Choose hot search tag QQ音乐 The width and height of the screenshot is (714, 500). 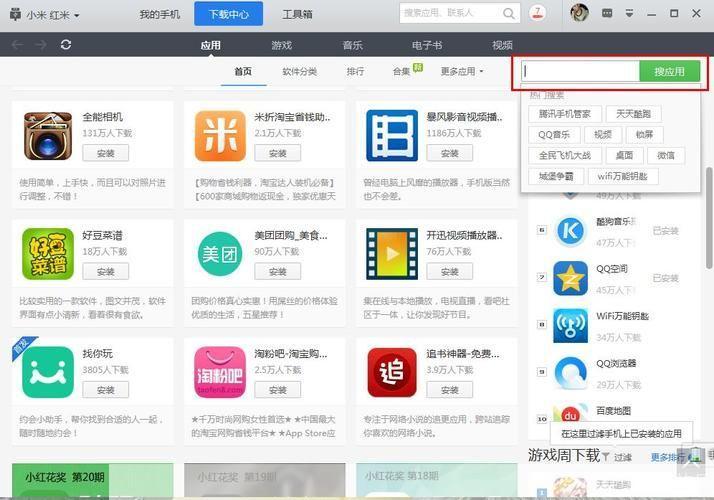(554, 135)
